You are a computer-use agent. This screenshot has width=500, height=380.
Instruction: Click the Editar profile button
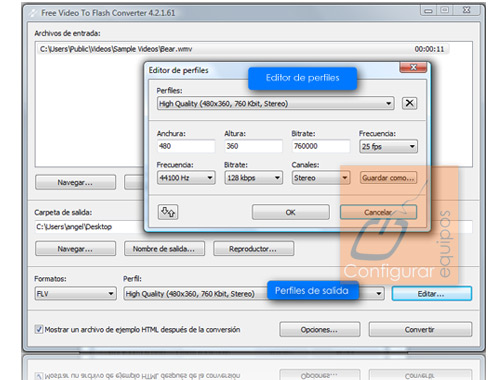tap(432, 294)
